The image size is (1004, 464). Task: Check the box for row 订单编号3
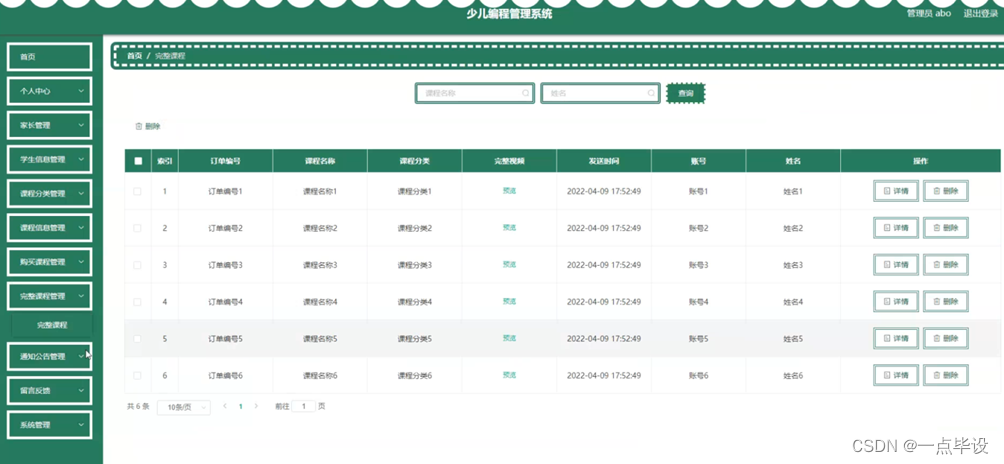[137, 265]
